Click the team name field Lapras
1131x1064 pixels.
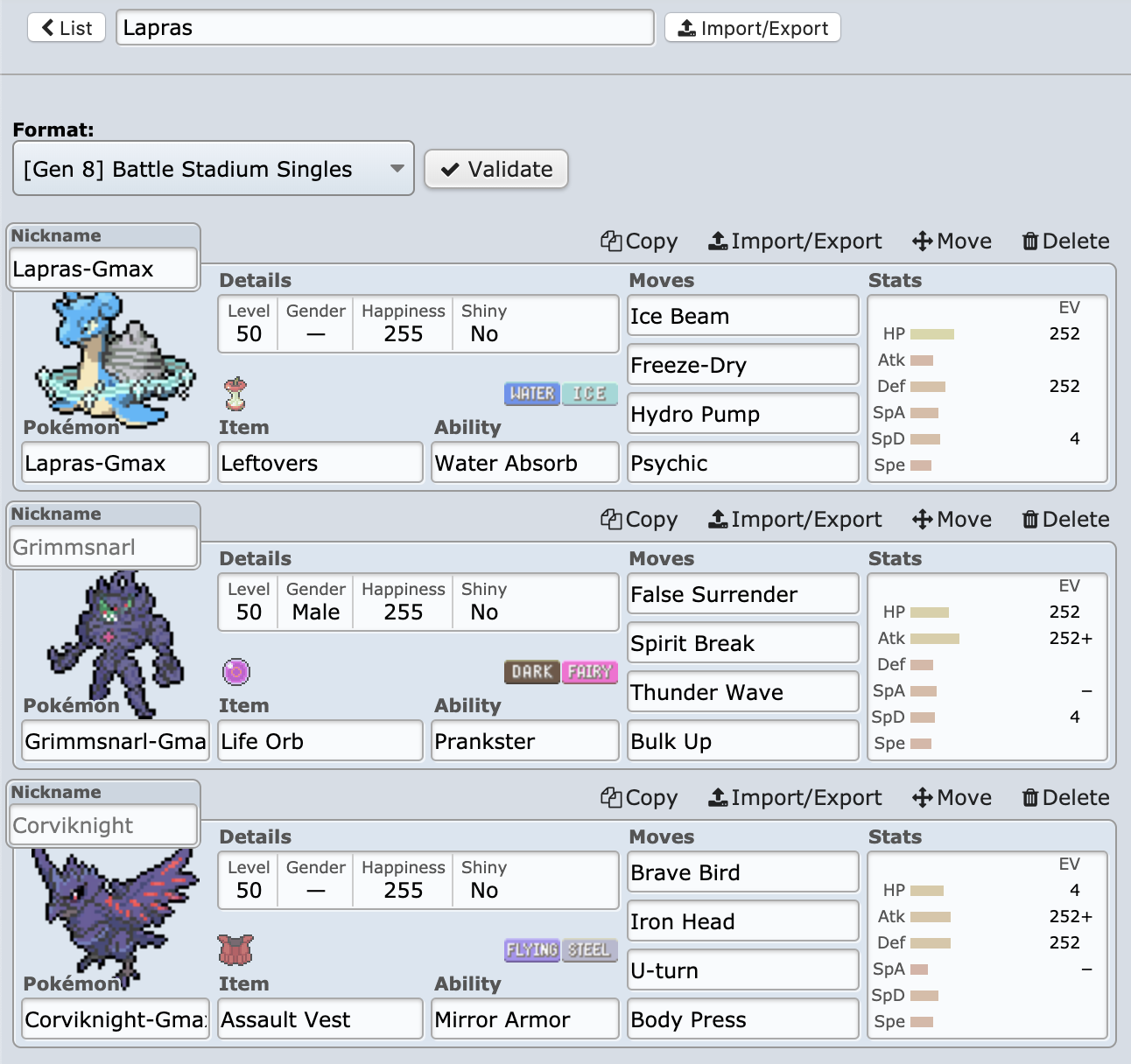[x=385, y=28]
